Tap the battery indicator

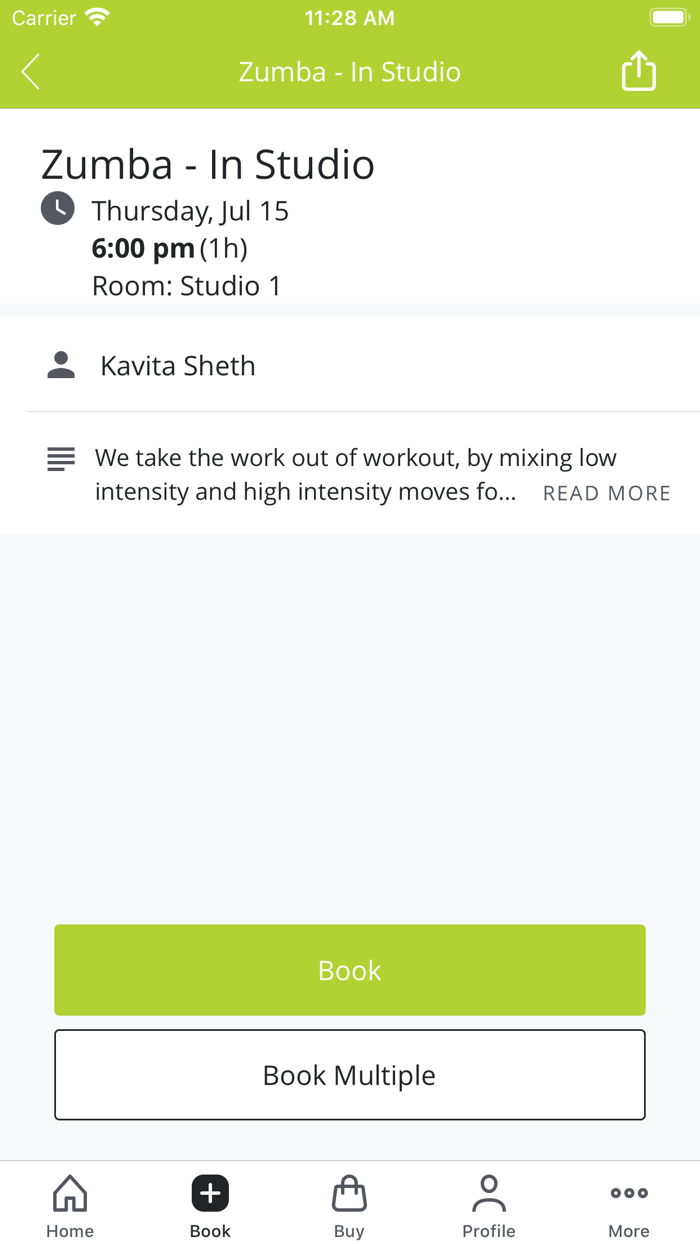[x=668, y=16]
